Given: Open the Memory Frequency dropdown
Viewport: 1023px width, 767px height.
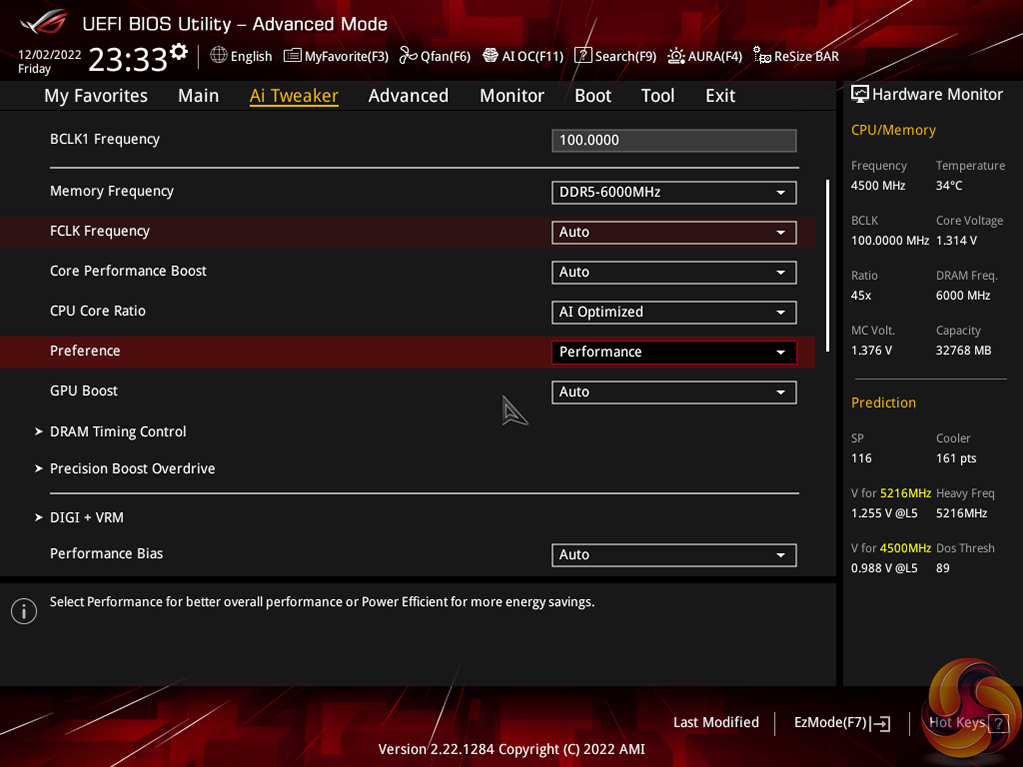Looking at the screenshot, I should pos(673,192).
